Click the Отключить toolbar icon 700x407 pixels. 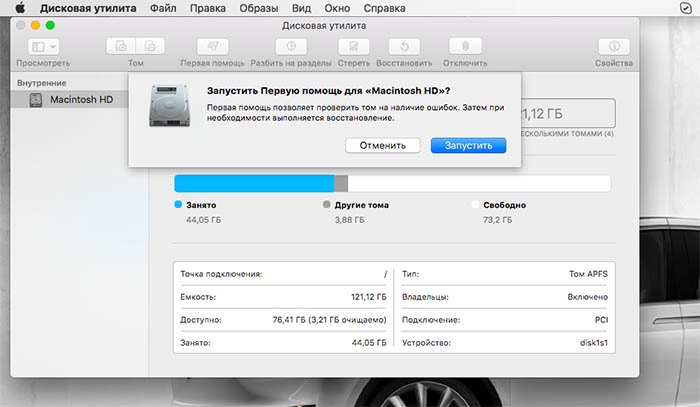tap(465, 46)
